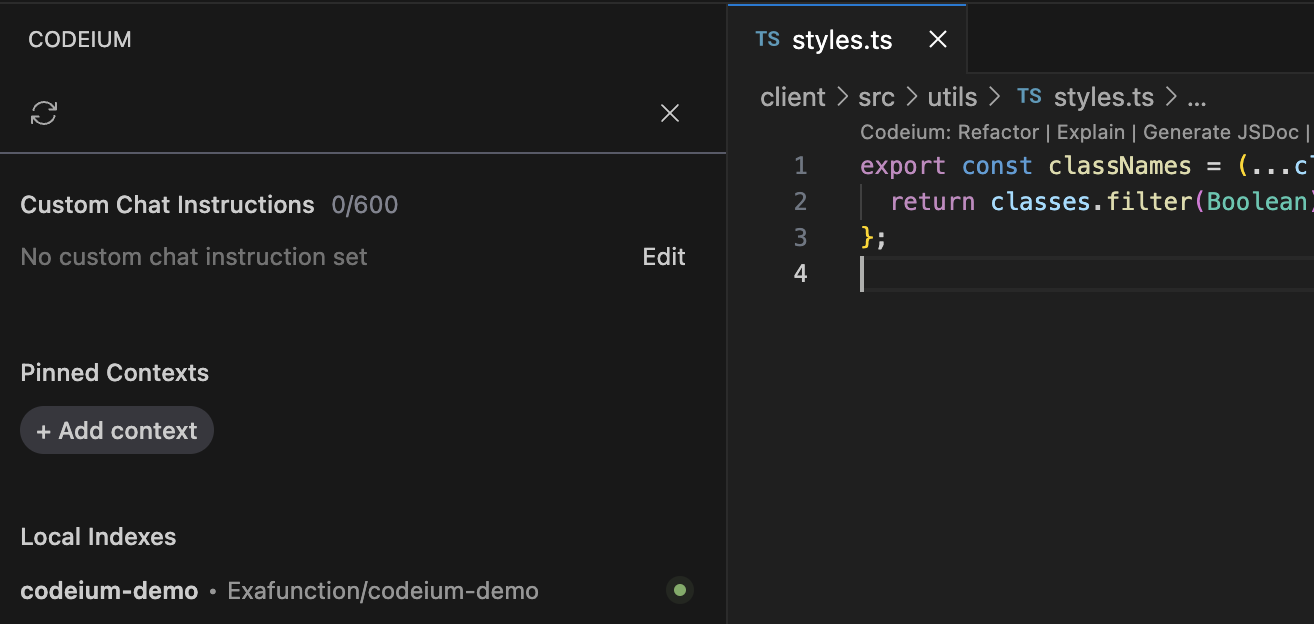Click line number 4 in gutter
This screenshot has height=624, width=1314.
(800, 273)
